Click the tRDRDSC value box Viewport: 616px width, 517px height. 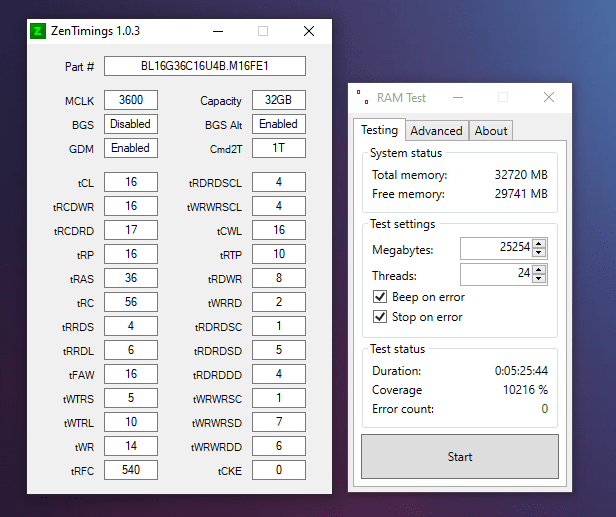[279, 326]
